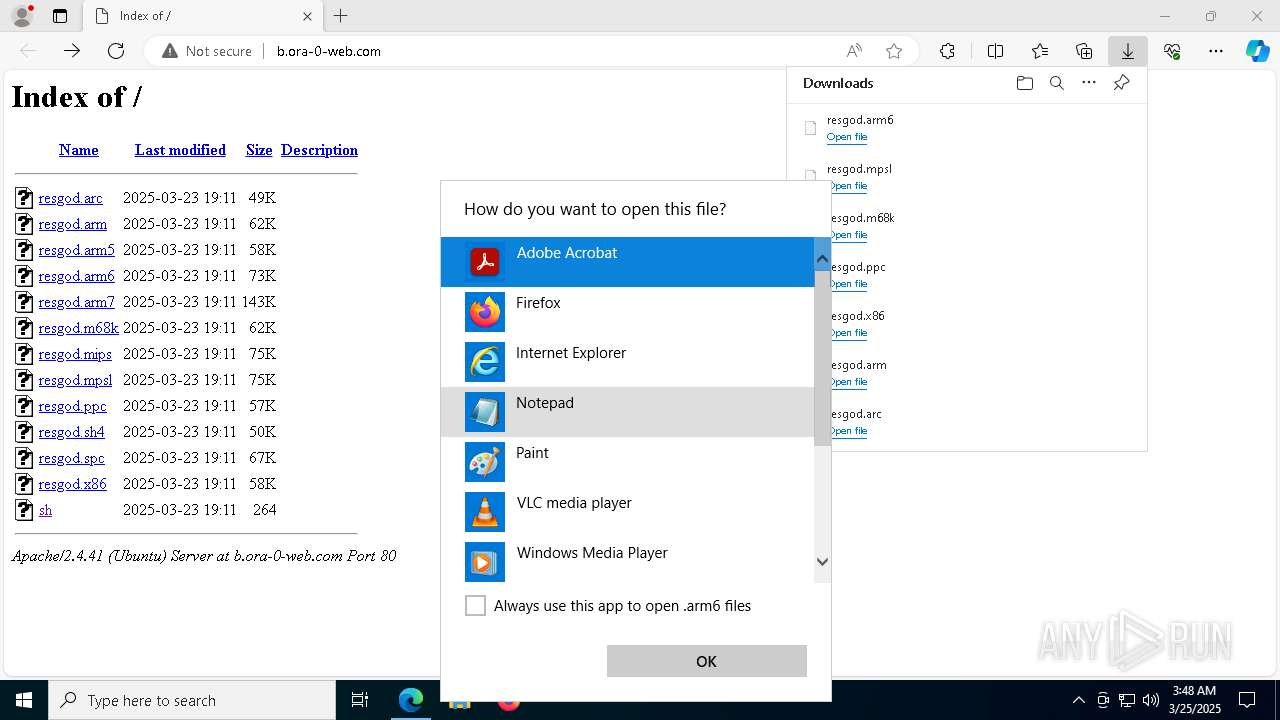Open the Favorites list icon

1040,51
